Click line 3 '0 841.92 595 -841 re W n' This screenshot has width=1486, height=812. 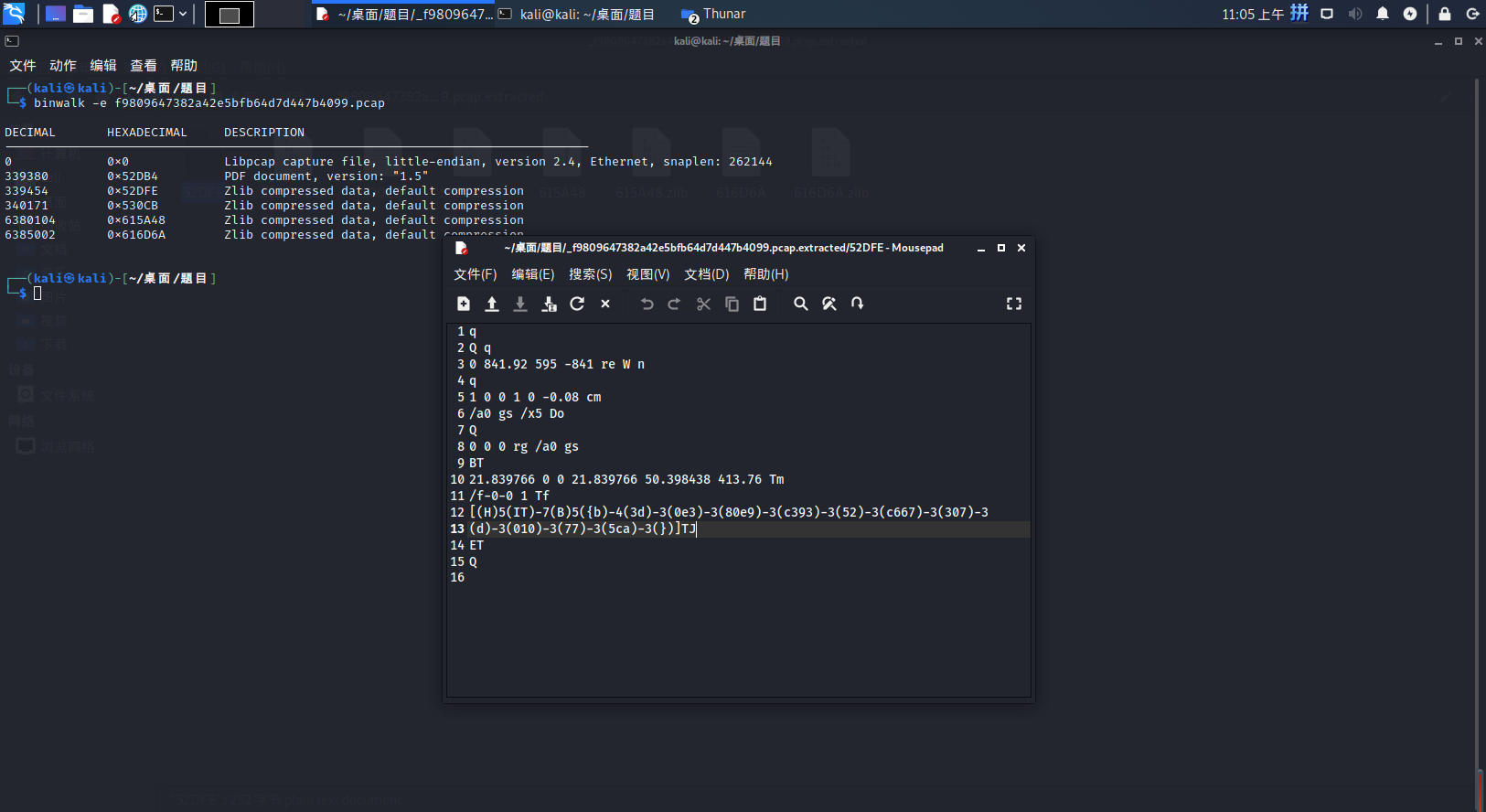[x=557, y=364]
